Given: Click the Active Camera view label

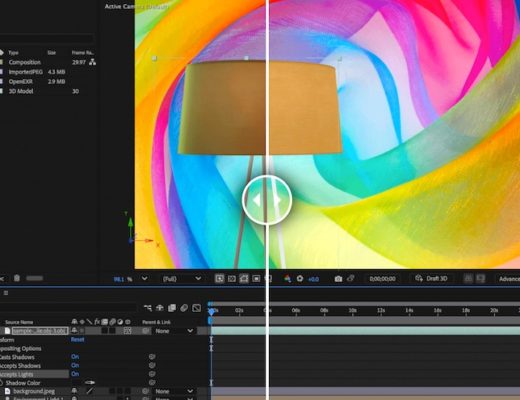Looking at the screenshot, I should pyautogui.click(x=137, y=6).
